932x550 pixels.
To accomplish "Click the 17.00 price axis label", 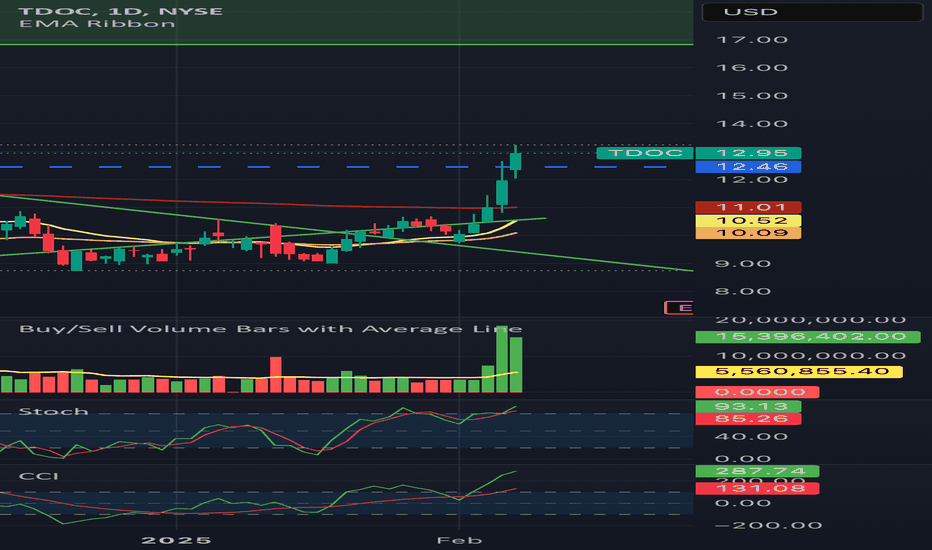I will click(752, 40).
